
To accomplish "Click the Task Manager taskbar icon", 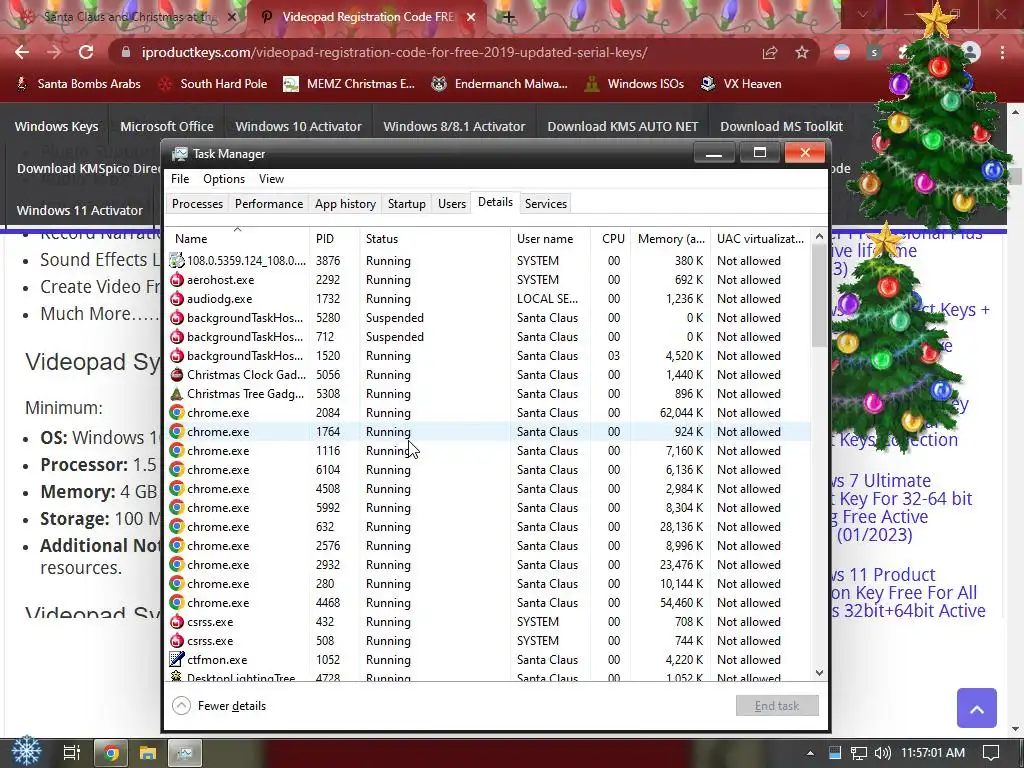I will 185,753.
